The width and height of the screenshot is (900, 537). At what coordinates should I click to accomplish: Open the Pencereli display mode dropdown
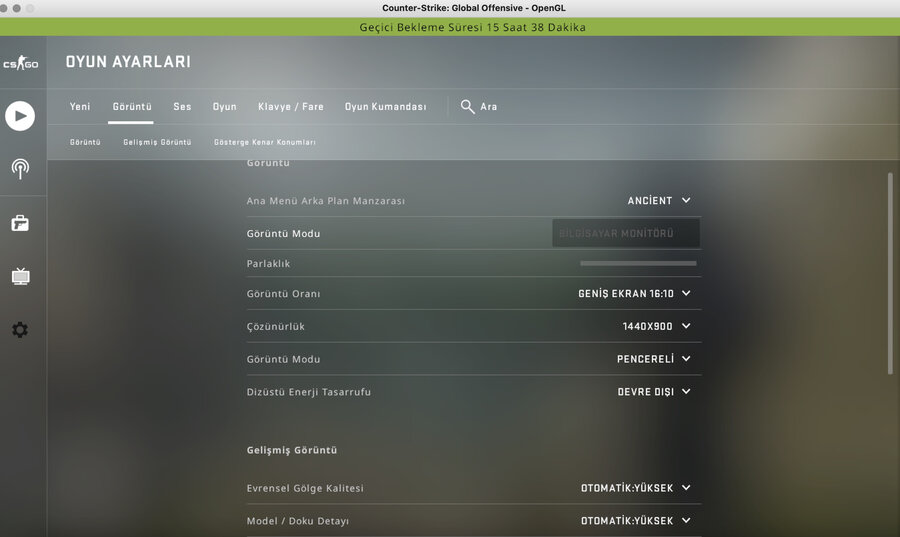[654, 359]
